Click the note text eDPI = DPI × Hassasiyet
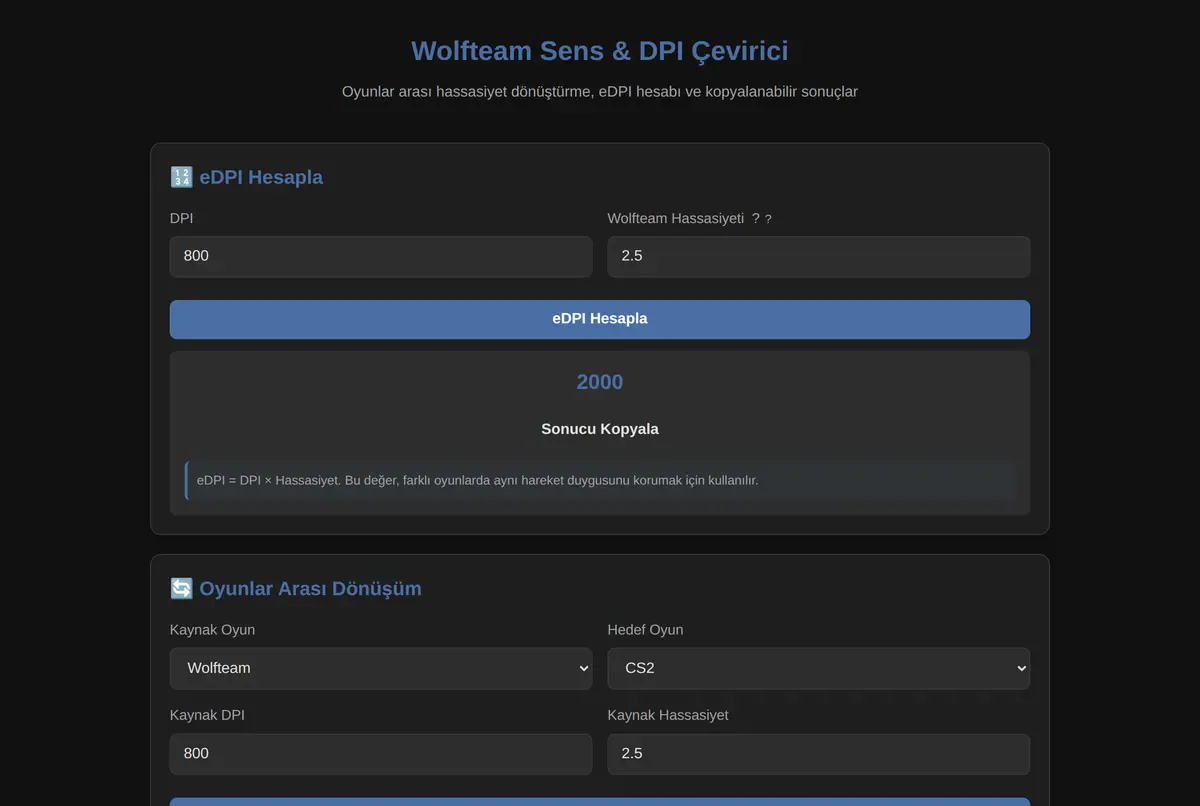1200x806 pixels. coord(478,480)
